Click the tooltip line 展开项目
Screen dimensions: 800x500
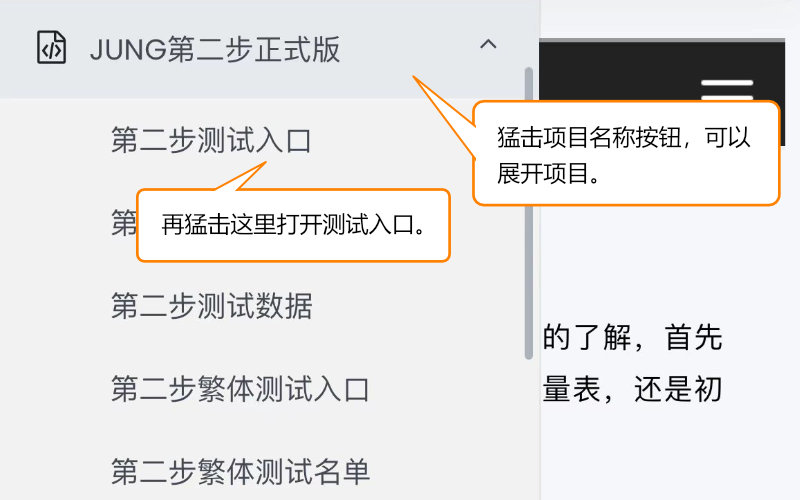click(x=548, y=173)
